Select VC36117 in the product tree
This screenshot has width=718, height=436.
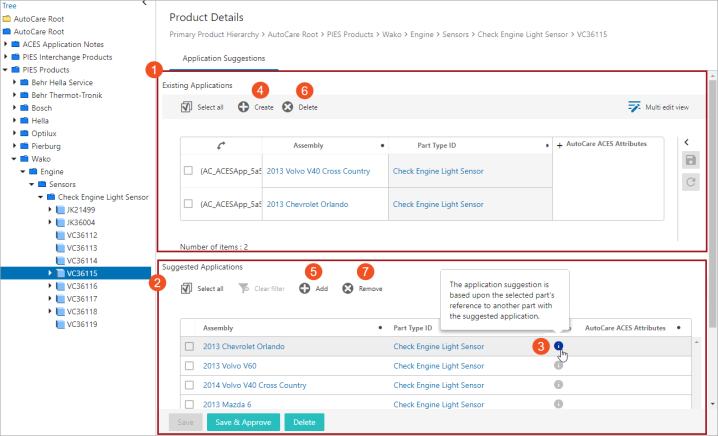point(82,299)
